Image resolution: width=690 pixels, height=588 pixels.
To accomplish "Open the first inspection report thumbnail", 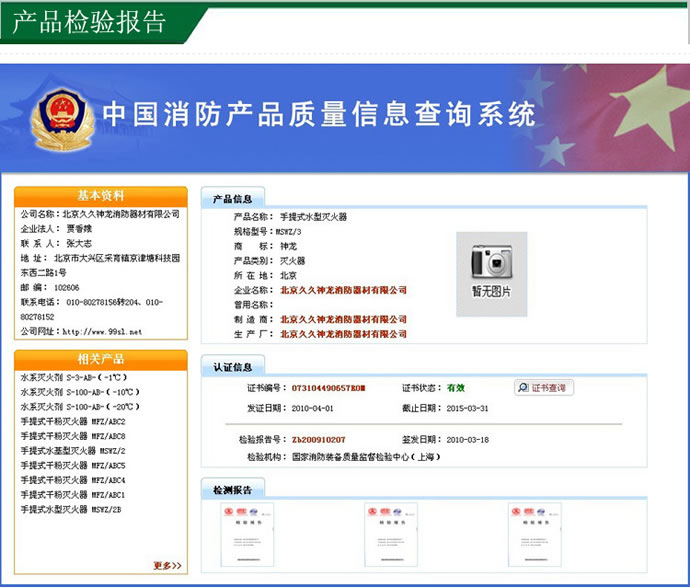I will [247, 535].
